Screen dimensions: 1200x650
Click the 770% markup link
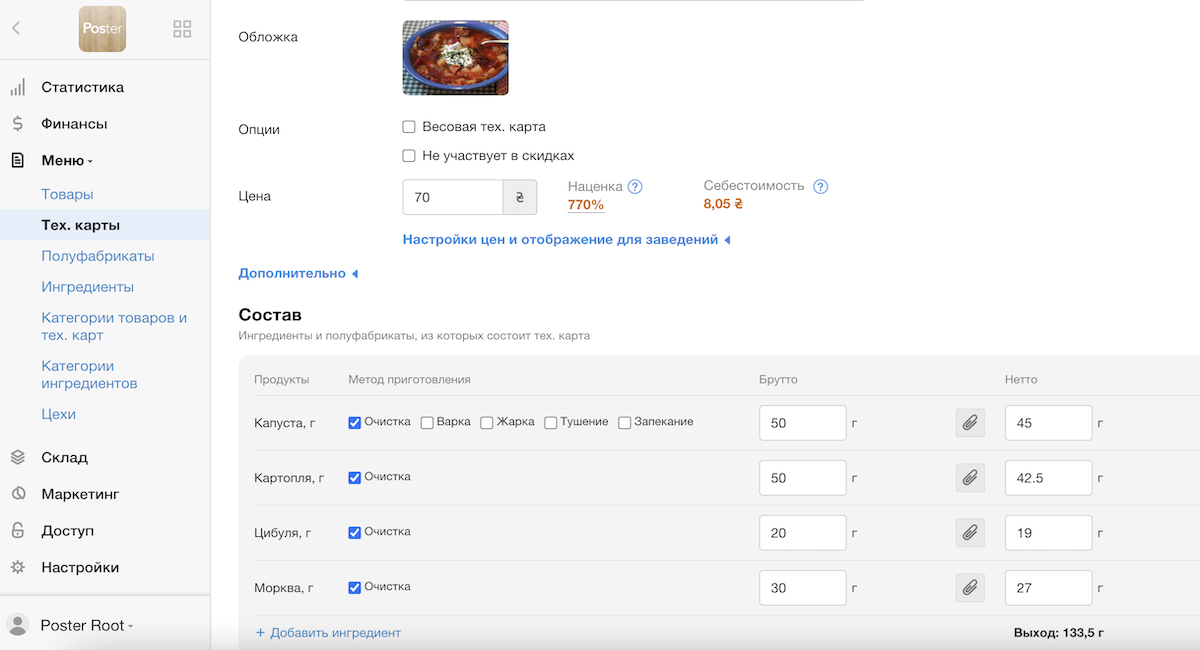pos(585,205)
